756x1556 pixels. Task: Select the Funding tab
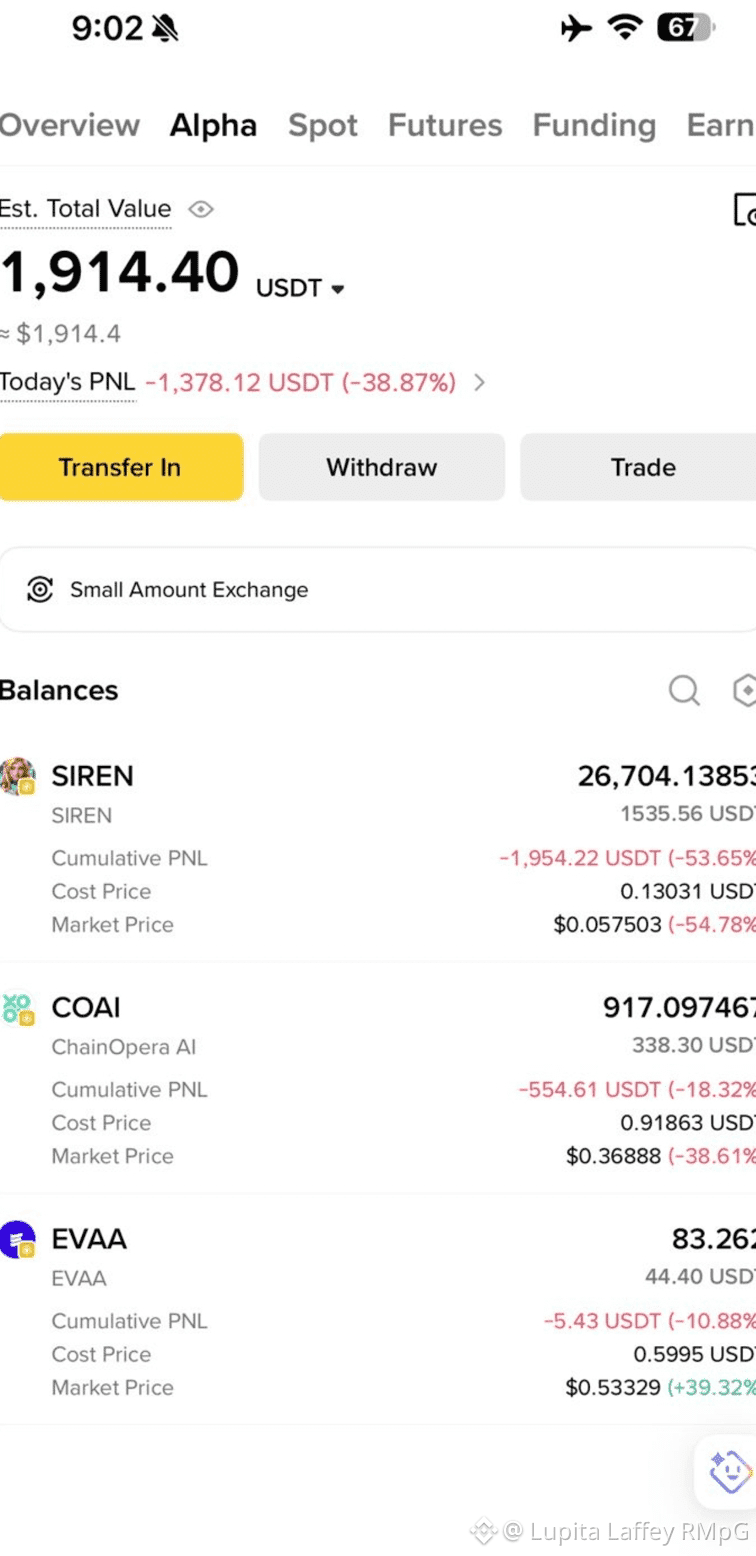pyautogui.click(x=594, y=125)
